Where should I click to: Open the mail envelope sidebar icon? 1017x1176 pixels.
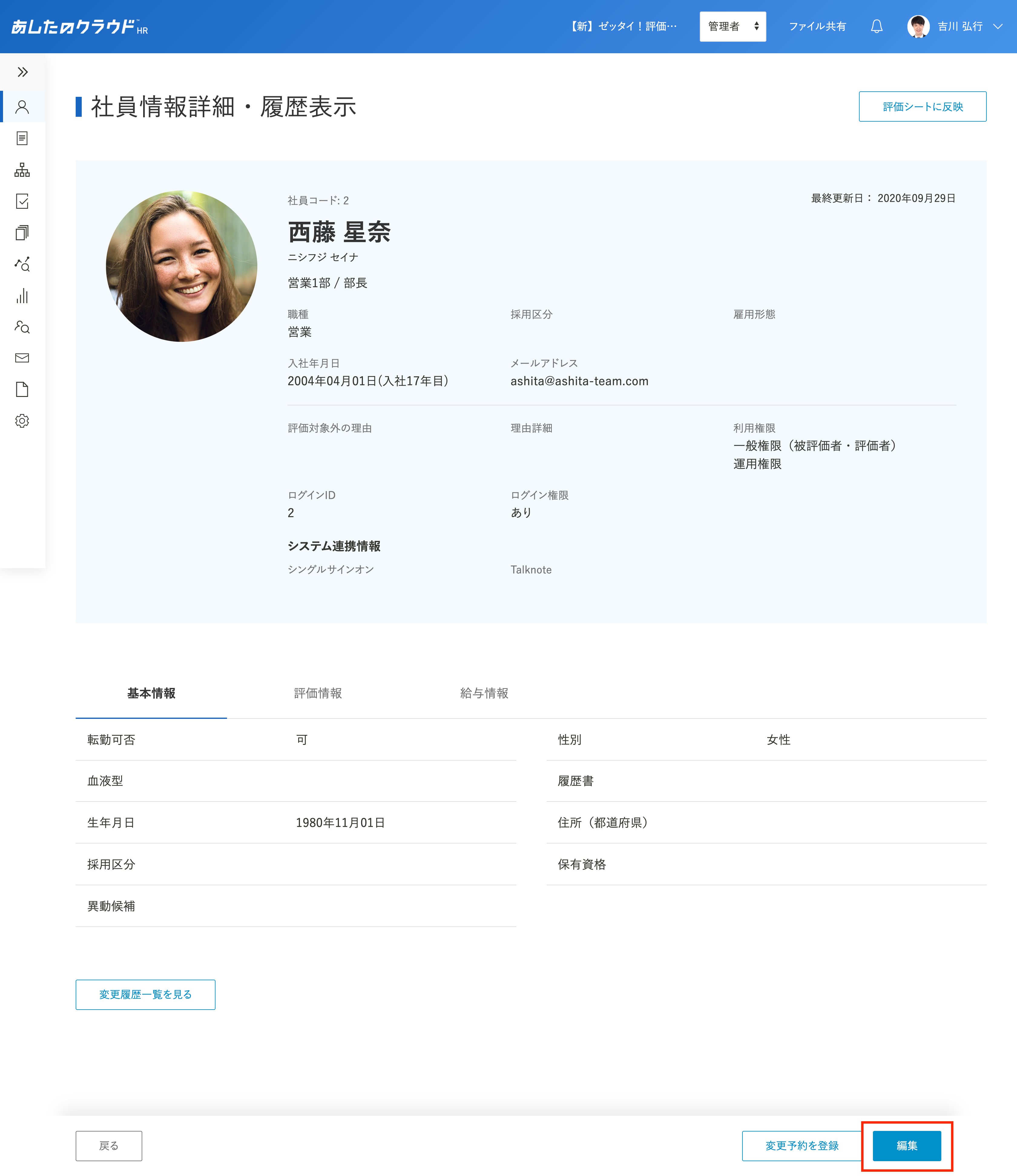[x=22, y=358]
